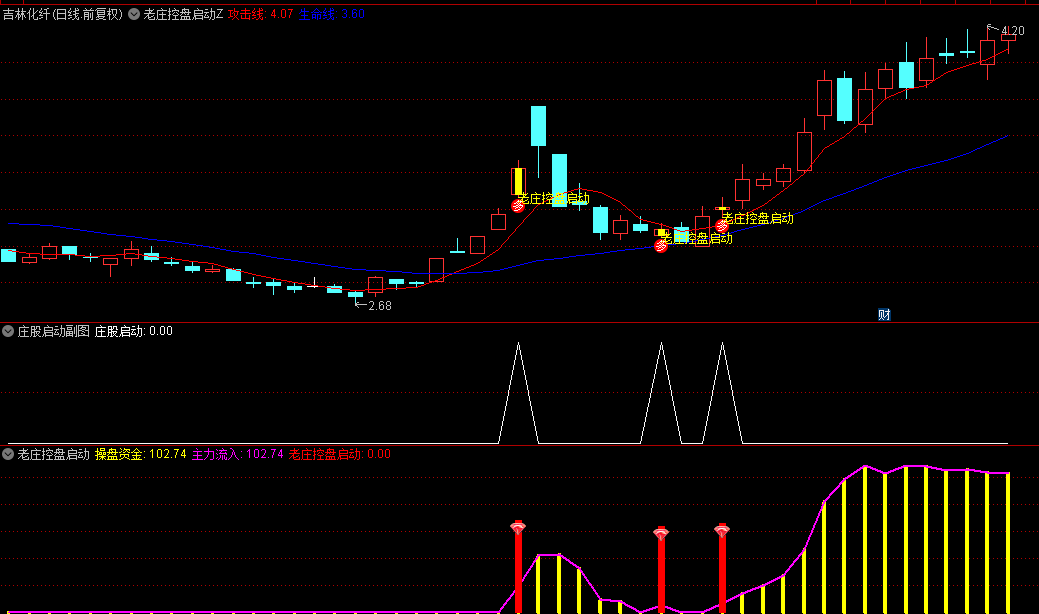Expand the bottom 老庄控盘启动 panel arrow icon
This screenshot has width=1039, height=614.
(x=8, y=454)
